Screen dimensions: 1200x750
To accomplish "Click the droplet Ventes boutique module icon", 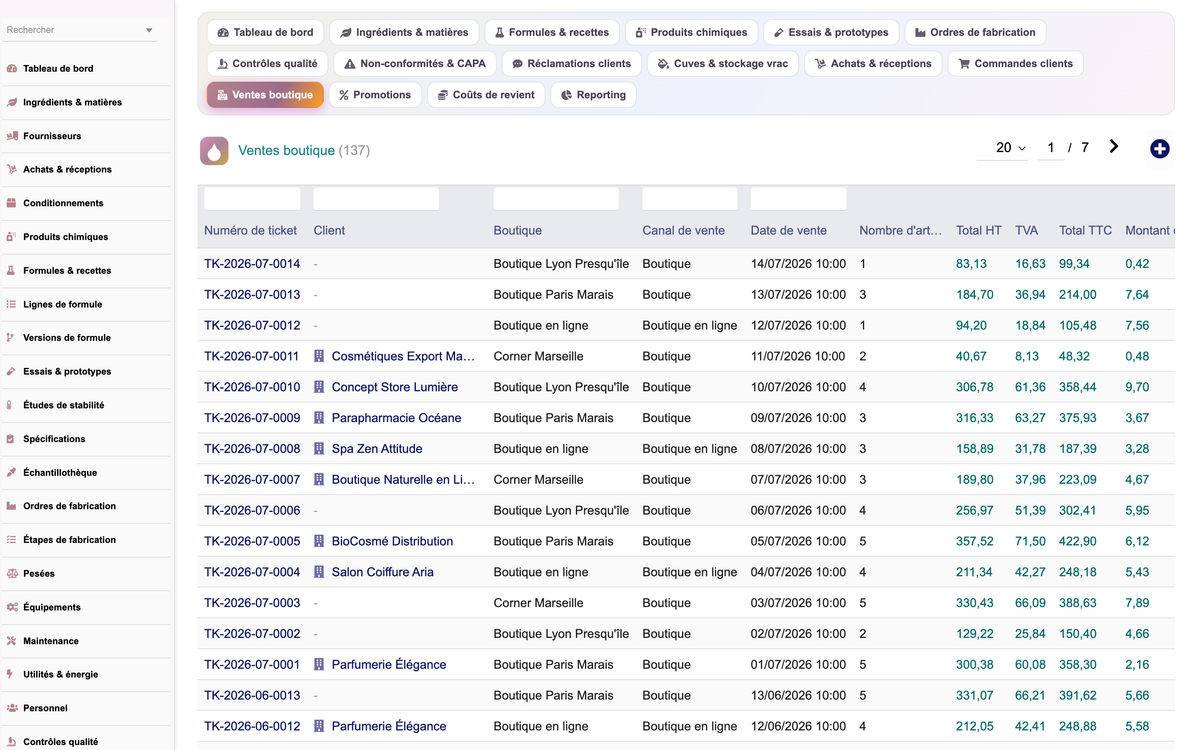I will 214,151.
